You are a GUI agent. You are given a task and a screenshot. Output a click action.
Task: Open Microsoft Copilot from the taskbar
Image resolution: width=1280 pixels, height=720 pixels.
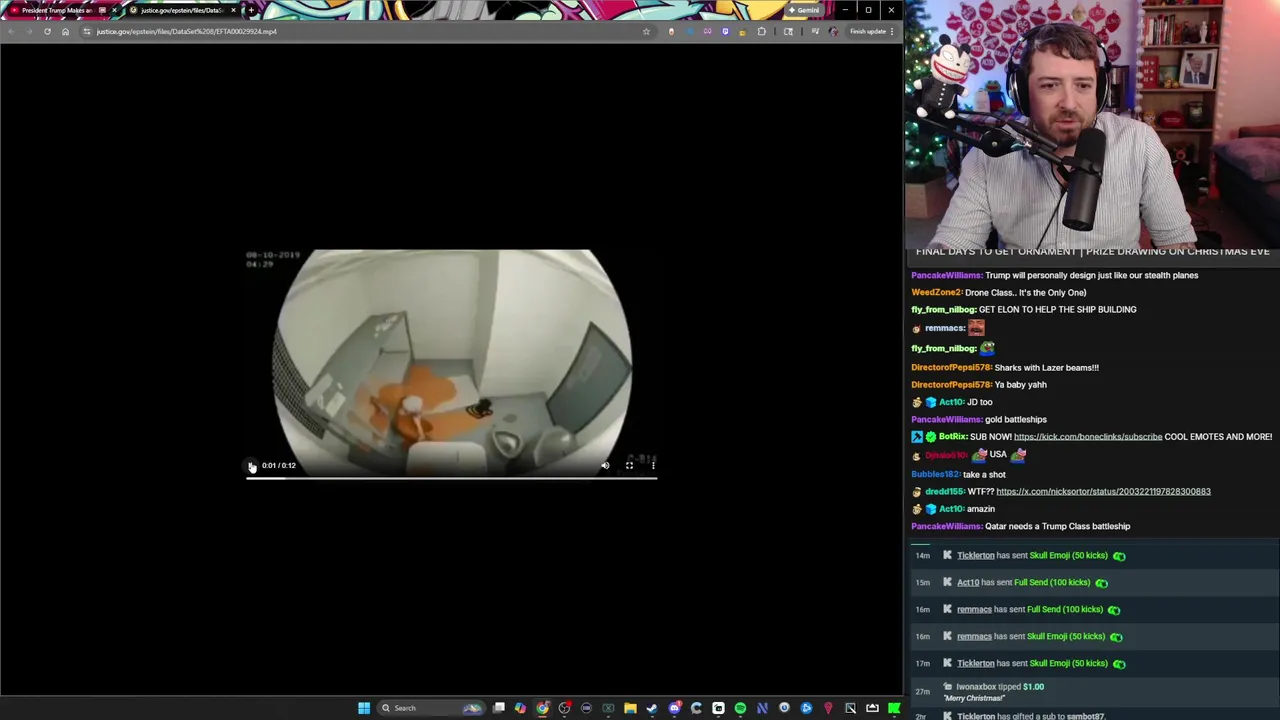click(x=521, y=708)
